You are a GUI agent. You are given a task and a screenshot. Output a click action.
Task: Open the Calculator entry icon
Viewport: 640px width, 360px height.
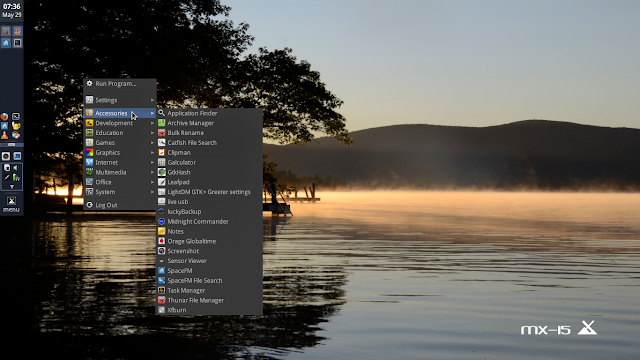click(162, 162)
